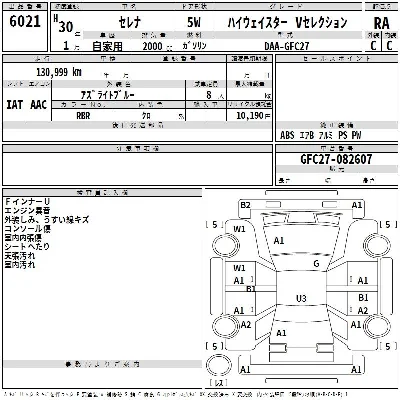Screen dimensions: 400x400
Task: Click the inspector note Fインナー U
Action: [x=27, y=202]
